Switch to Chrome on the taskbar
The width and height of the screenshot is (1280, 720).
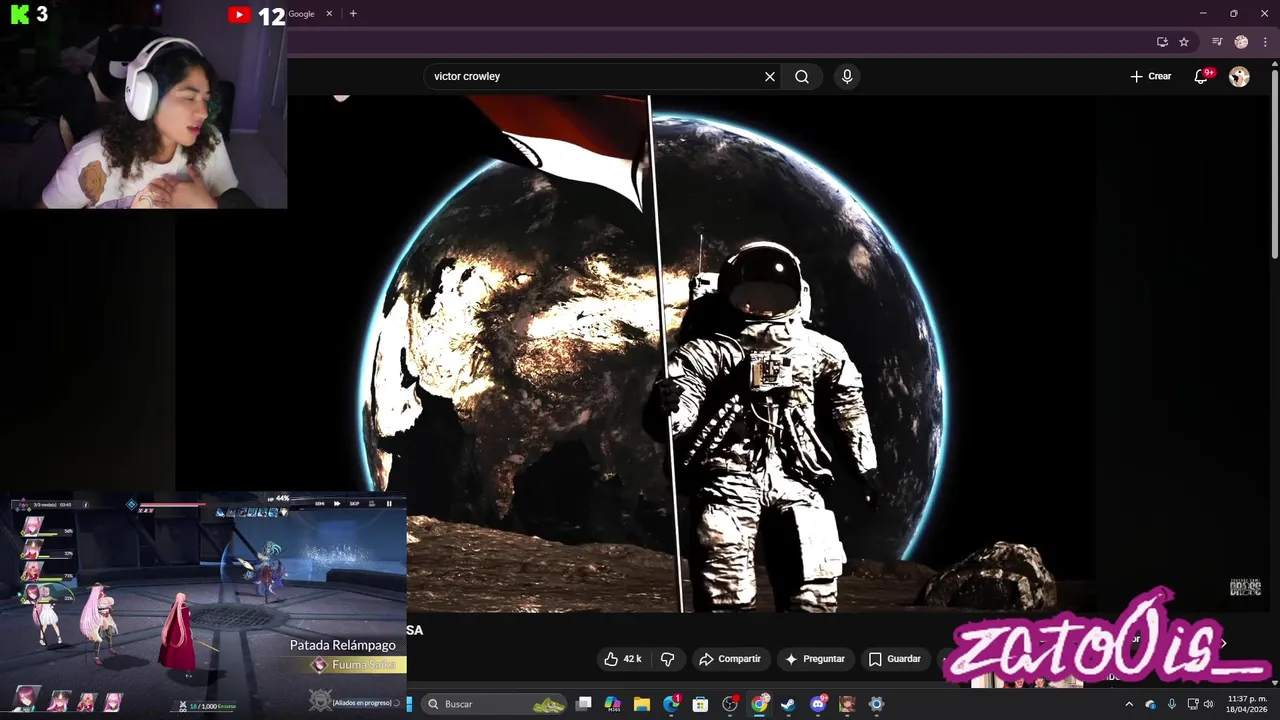click(759, 704)
